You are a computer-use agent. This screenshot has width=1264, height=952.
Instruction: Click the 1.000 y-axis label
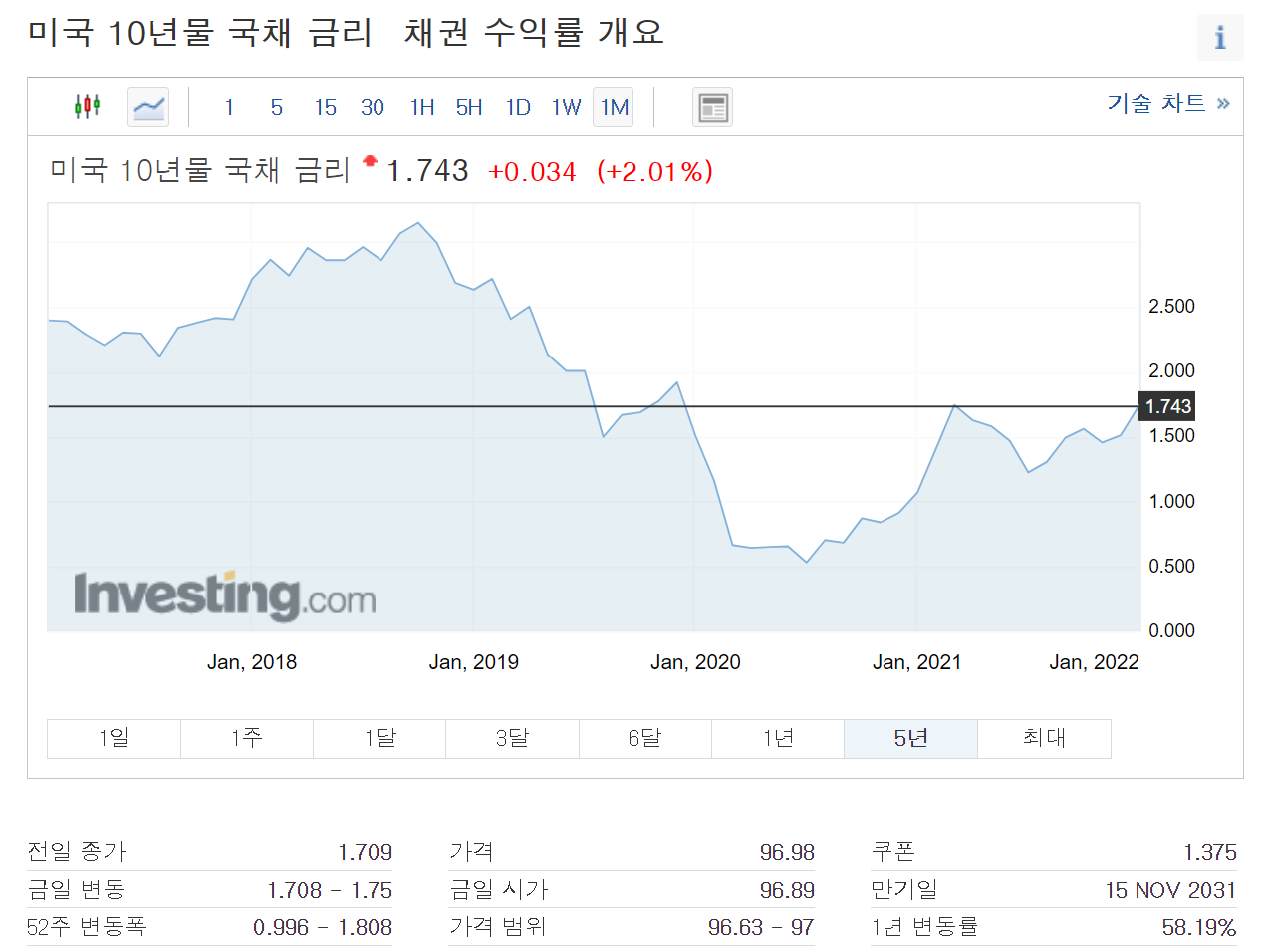pyautogui.click(x=1171, y=501)
